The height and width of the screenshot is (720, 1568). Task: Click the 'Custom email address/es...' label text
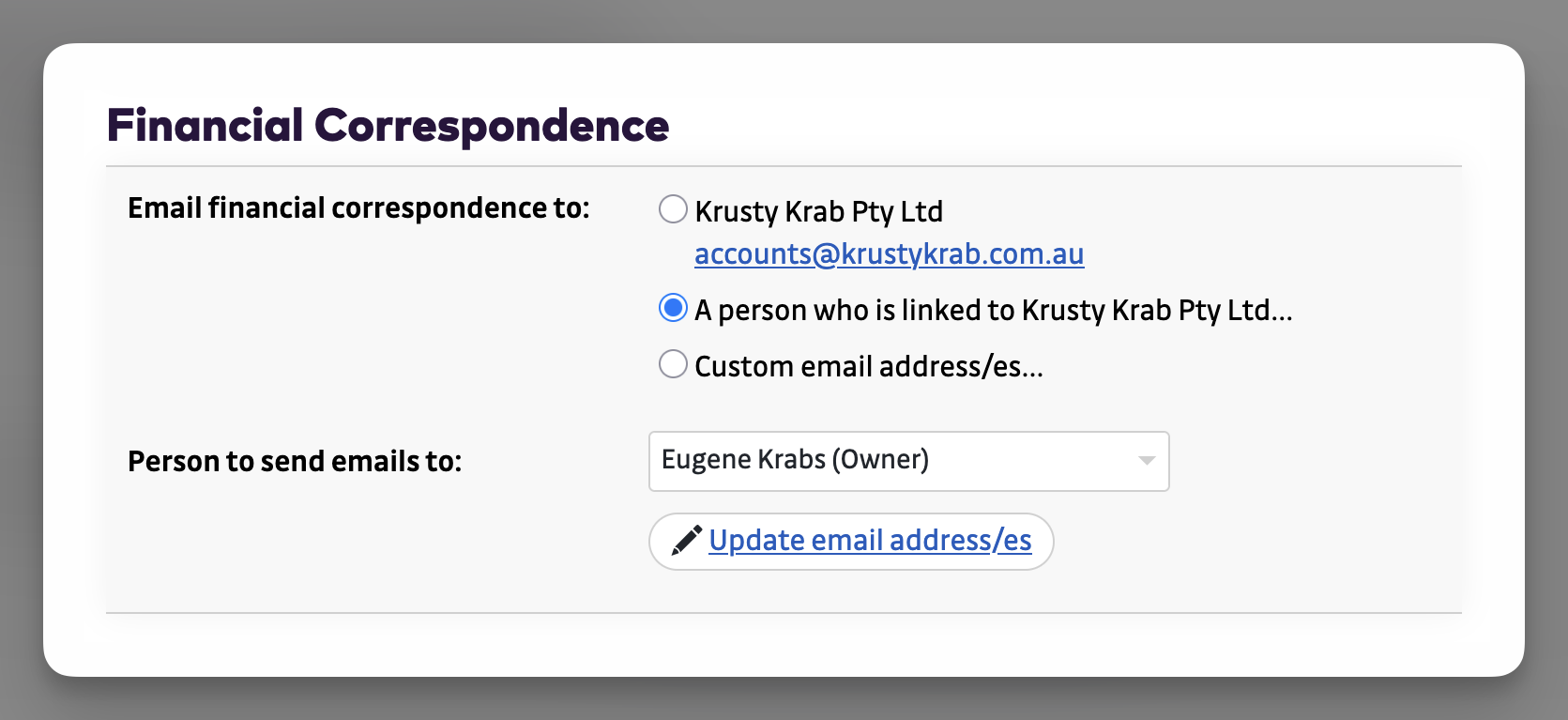coord(868,366)
